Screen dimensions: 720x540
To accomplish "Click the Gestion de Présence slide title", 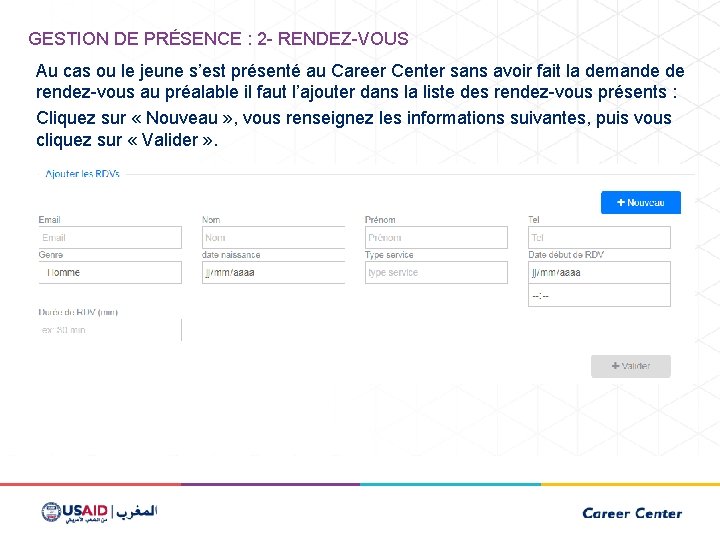I will coord(218,39).
